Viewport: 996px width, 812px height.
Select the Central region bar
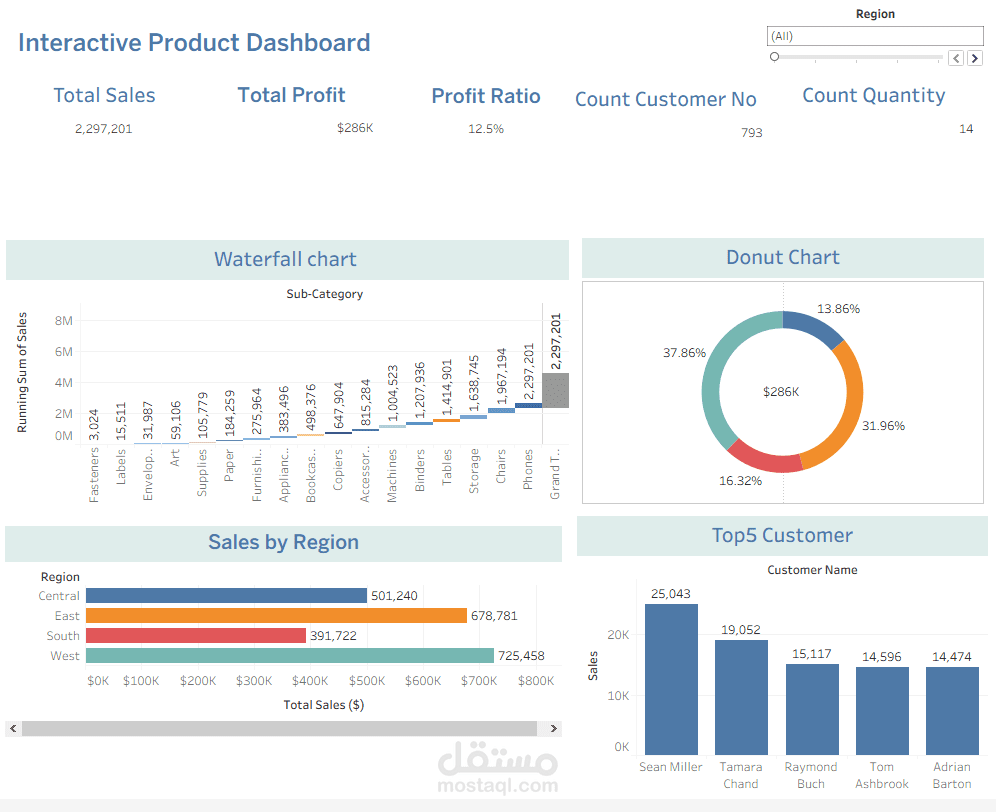click(225, 595)
